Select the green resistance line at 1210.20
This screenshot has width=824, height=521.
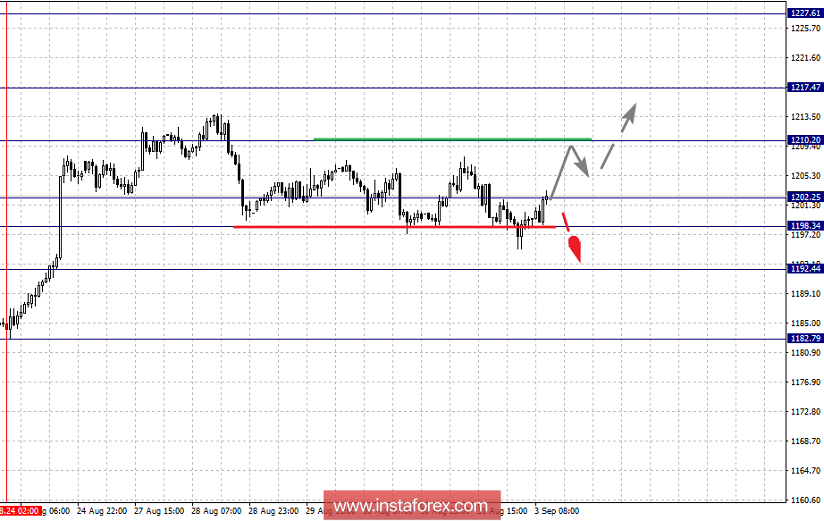[x=453, y=139]
